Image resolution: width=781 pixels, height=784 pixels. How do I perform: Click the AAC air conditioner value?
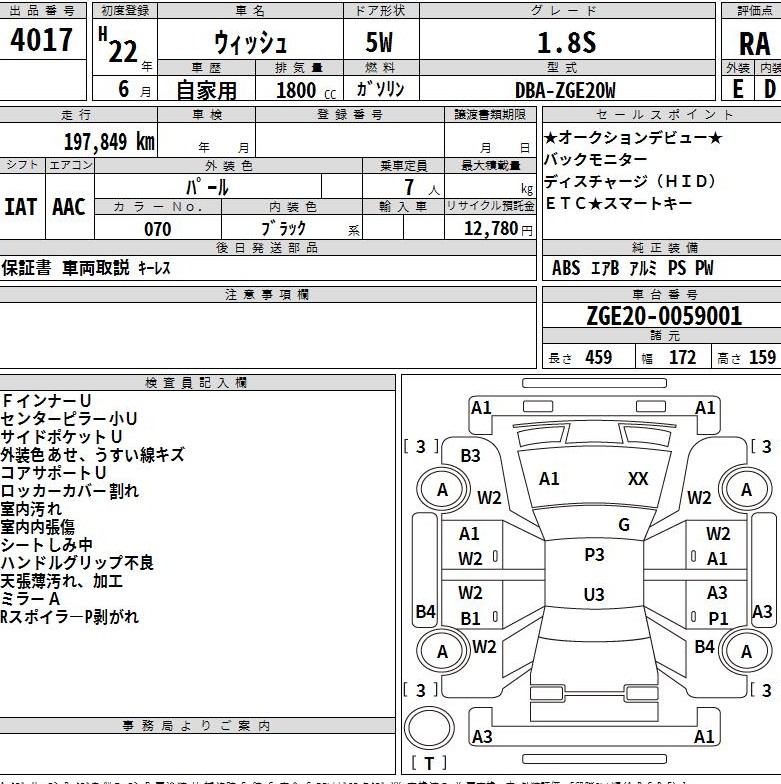click(69, 206)
